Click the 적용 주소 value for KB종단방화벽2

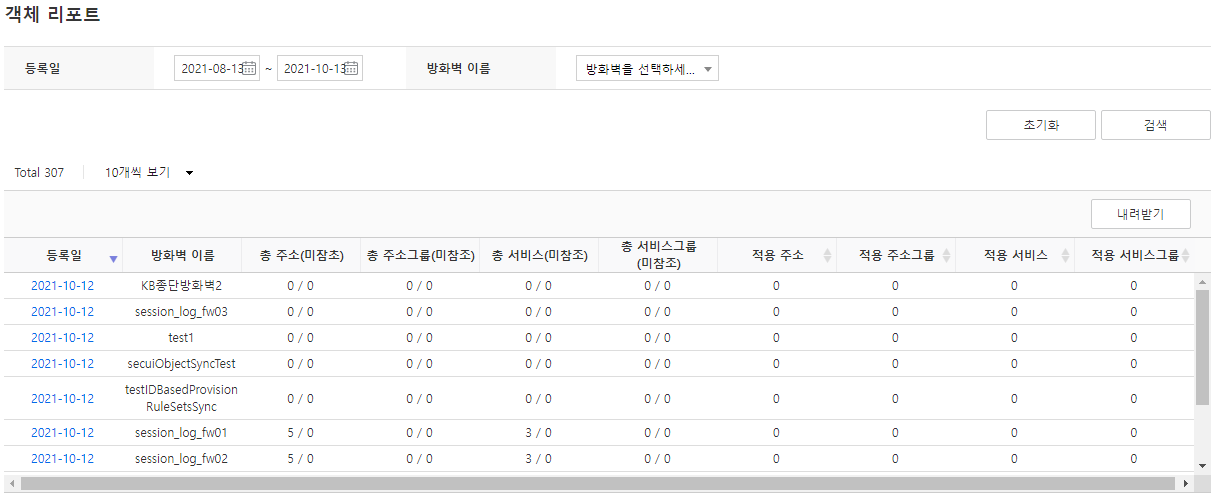pos(776,285)
